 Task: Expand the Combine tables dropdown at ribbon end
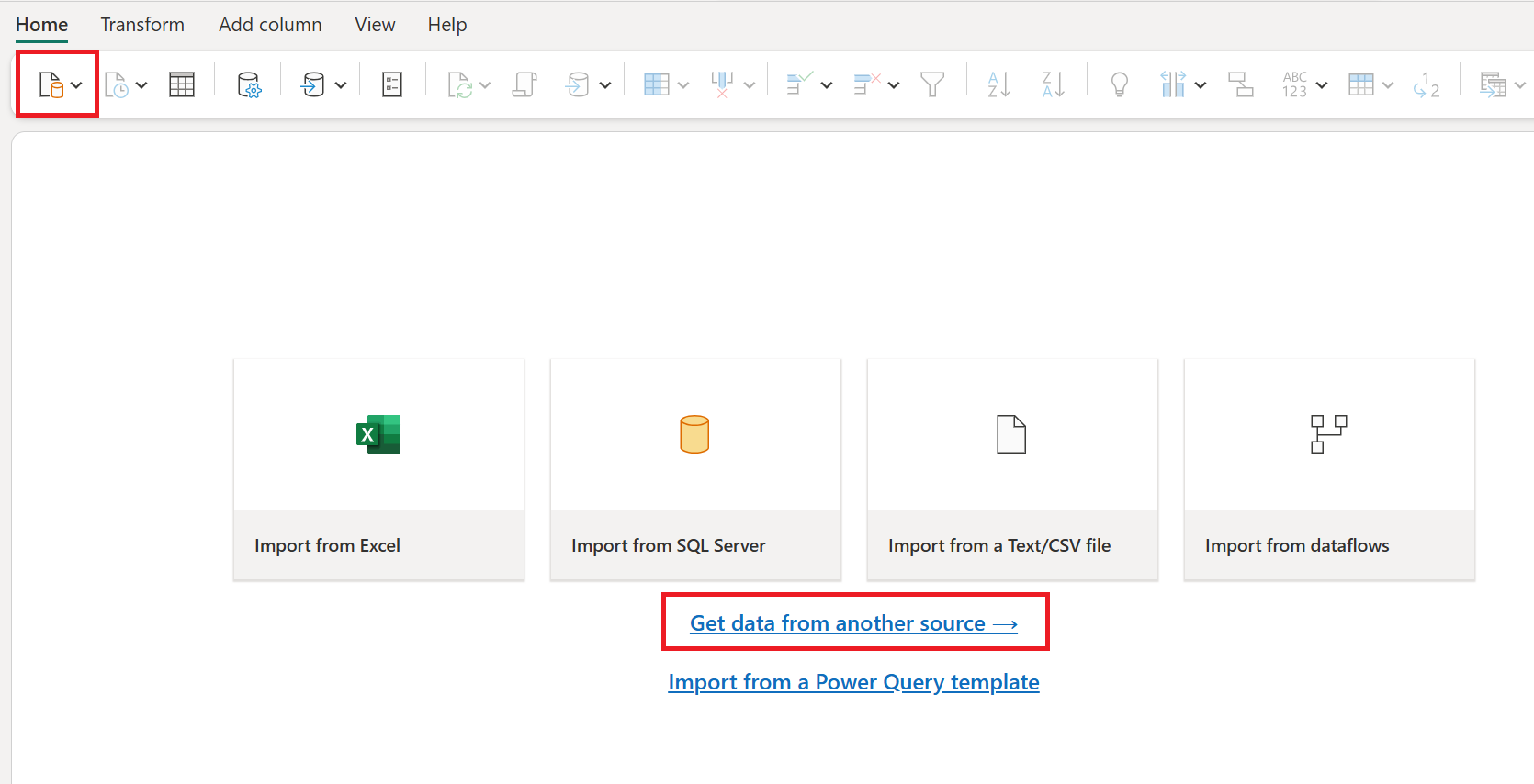click(1520, 85)
